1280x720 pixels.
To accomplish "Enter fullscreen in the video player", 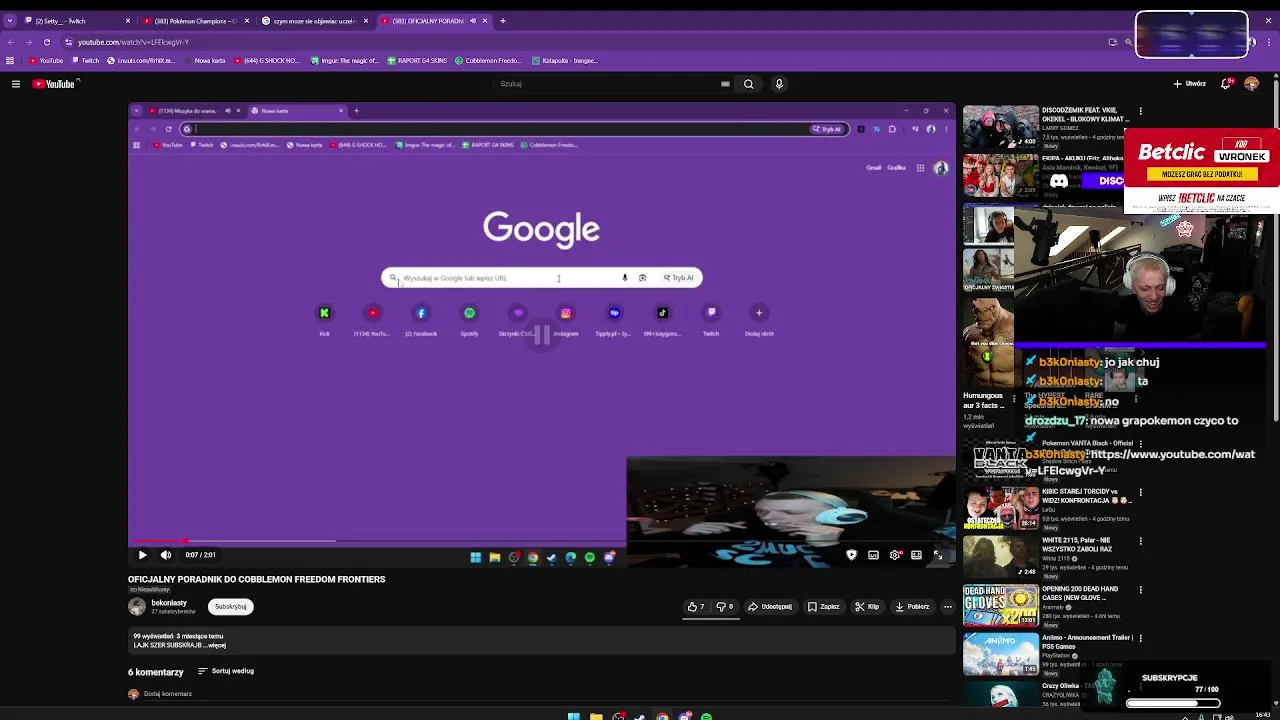I will click(938, 555).
